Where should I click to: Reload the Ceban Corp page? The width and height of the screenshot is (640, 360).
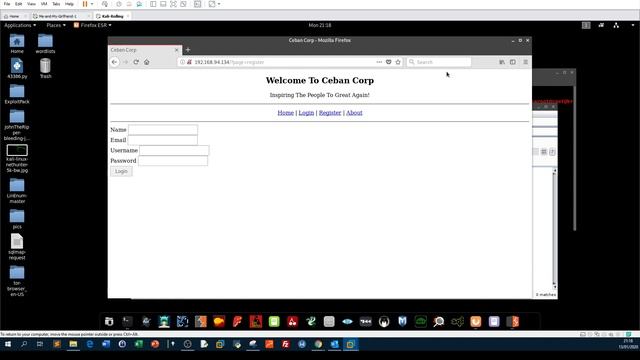click(x=136, y=62)
